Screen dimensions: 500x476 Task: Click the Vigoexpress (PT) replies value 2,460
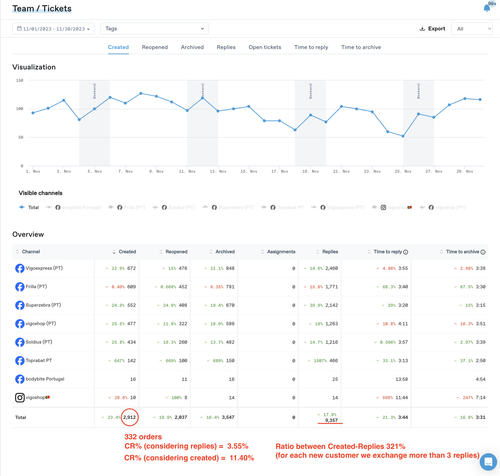coord(331,268)
